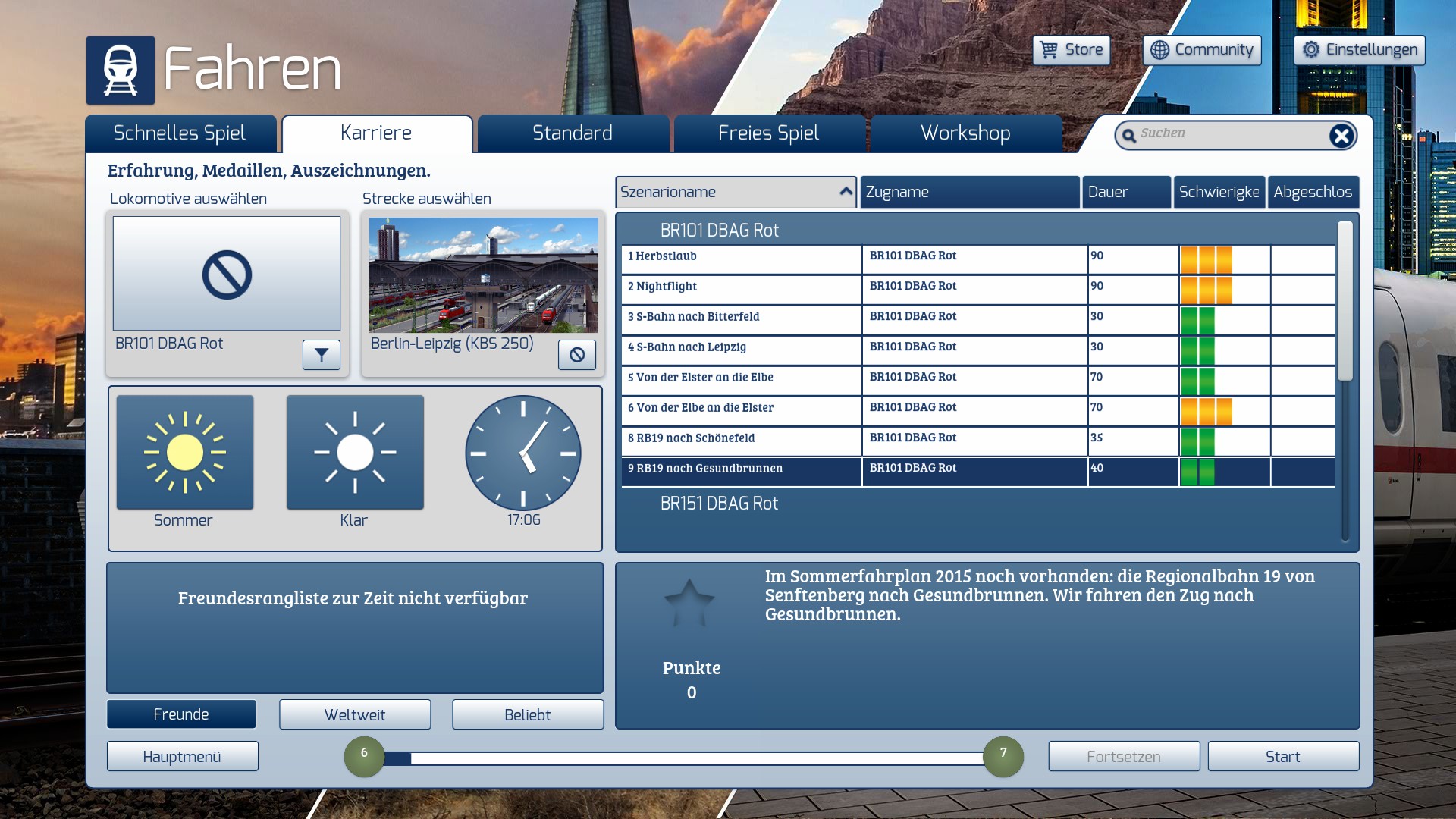Click the scenario star medal icon

[x=689, y=604]
